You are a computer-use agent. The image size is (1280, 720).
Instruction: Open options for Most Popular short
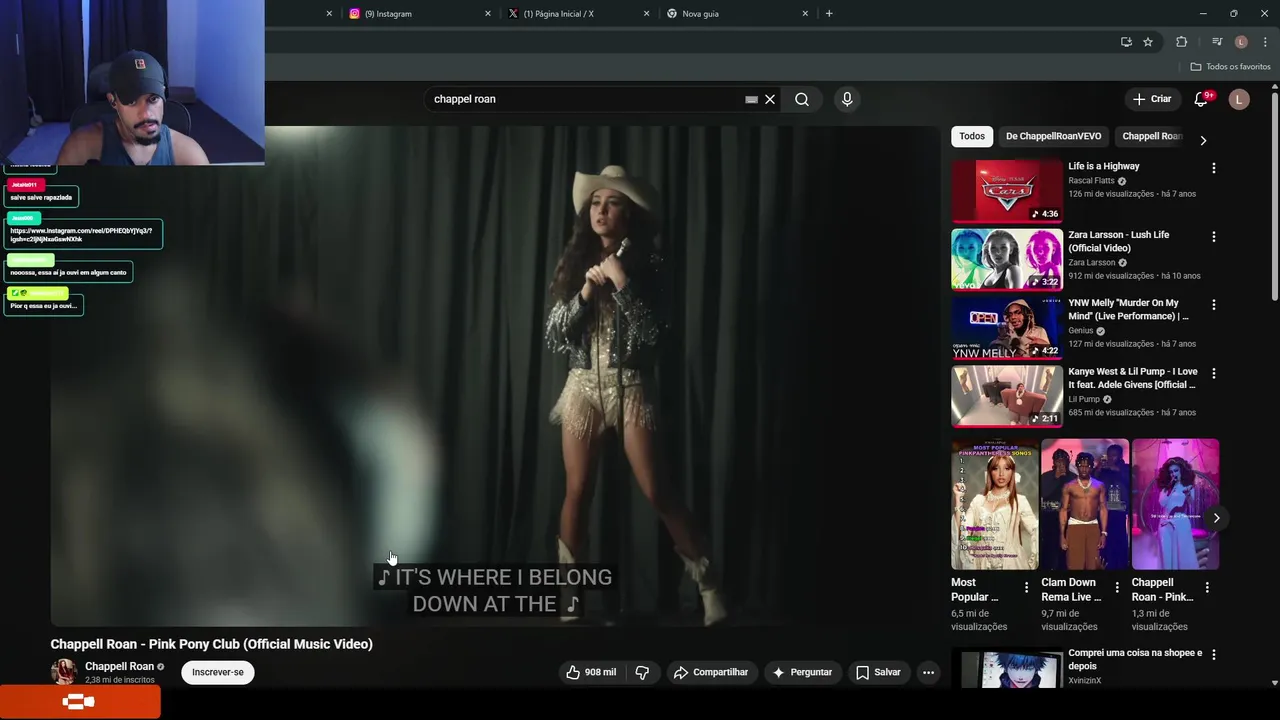pos(1026,588)
